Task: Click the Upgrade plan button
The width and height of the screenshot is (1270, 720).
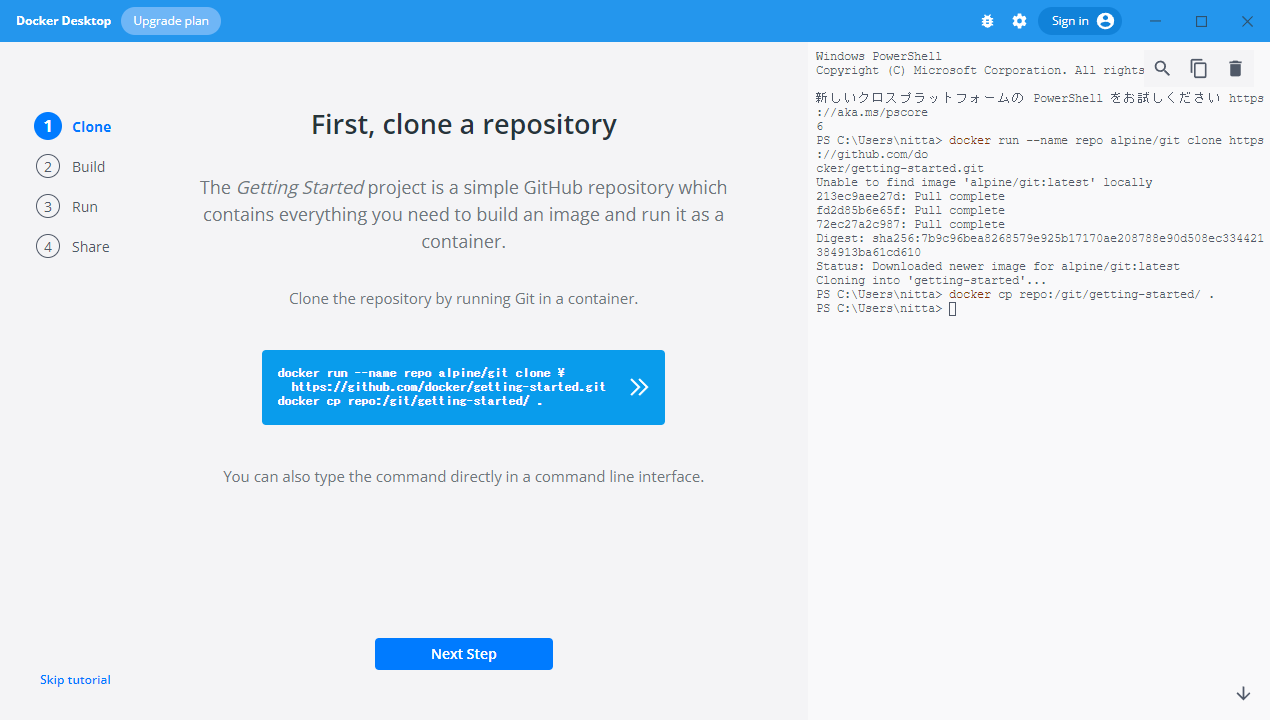Action: 171,21
